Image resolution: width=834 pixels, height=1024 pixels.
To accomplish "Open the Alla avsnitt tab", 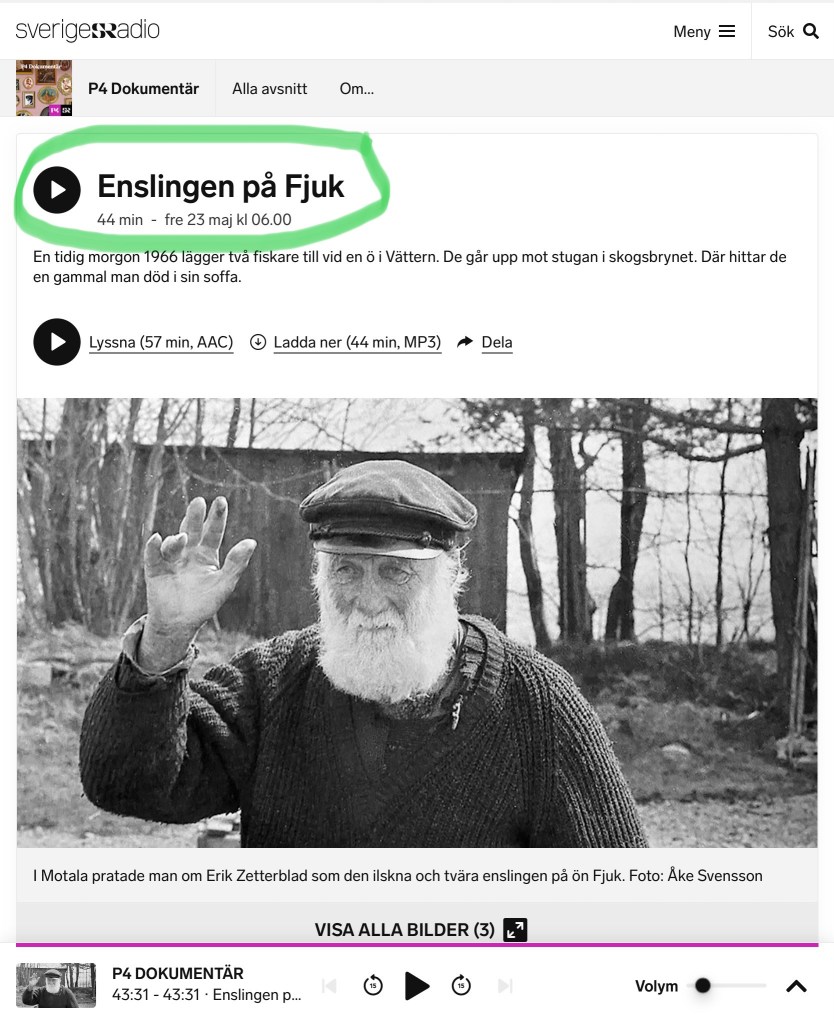I will 270,89.
